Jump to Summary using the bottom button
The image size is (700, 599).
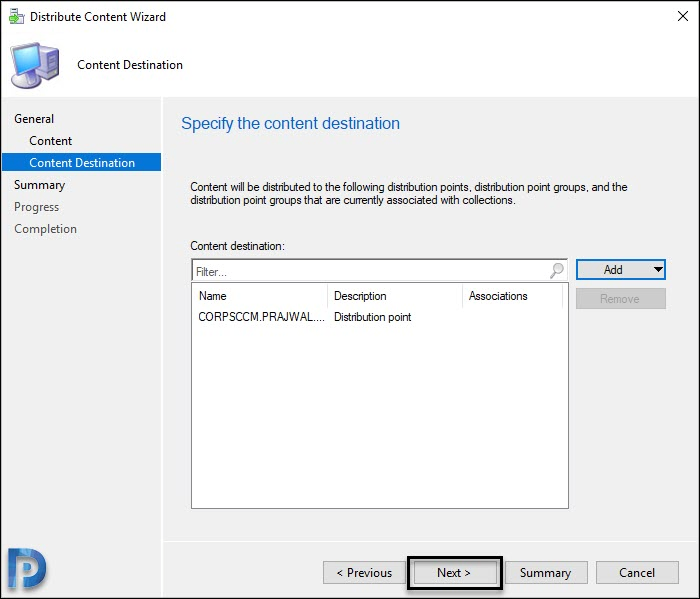(x=546, y=573)
